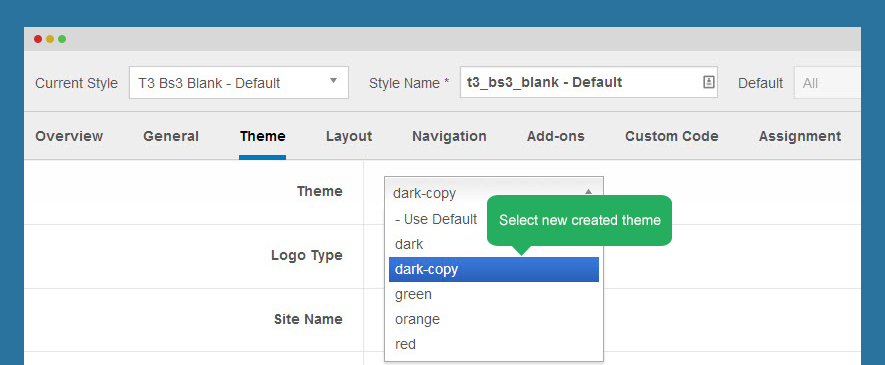Click the Current Style dropdown arrow icon

click(333, 81)
